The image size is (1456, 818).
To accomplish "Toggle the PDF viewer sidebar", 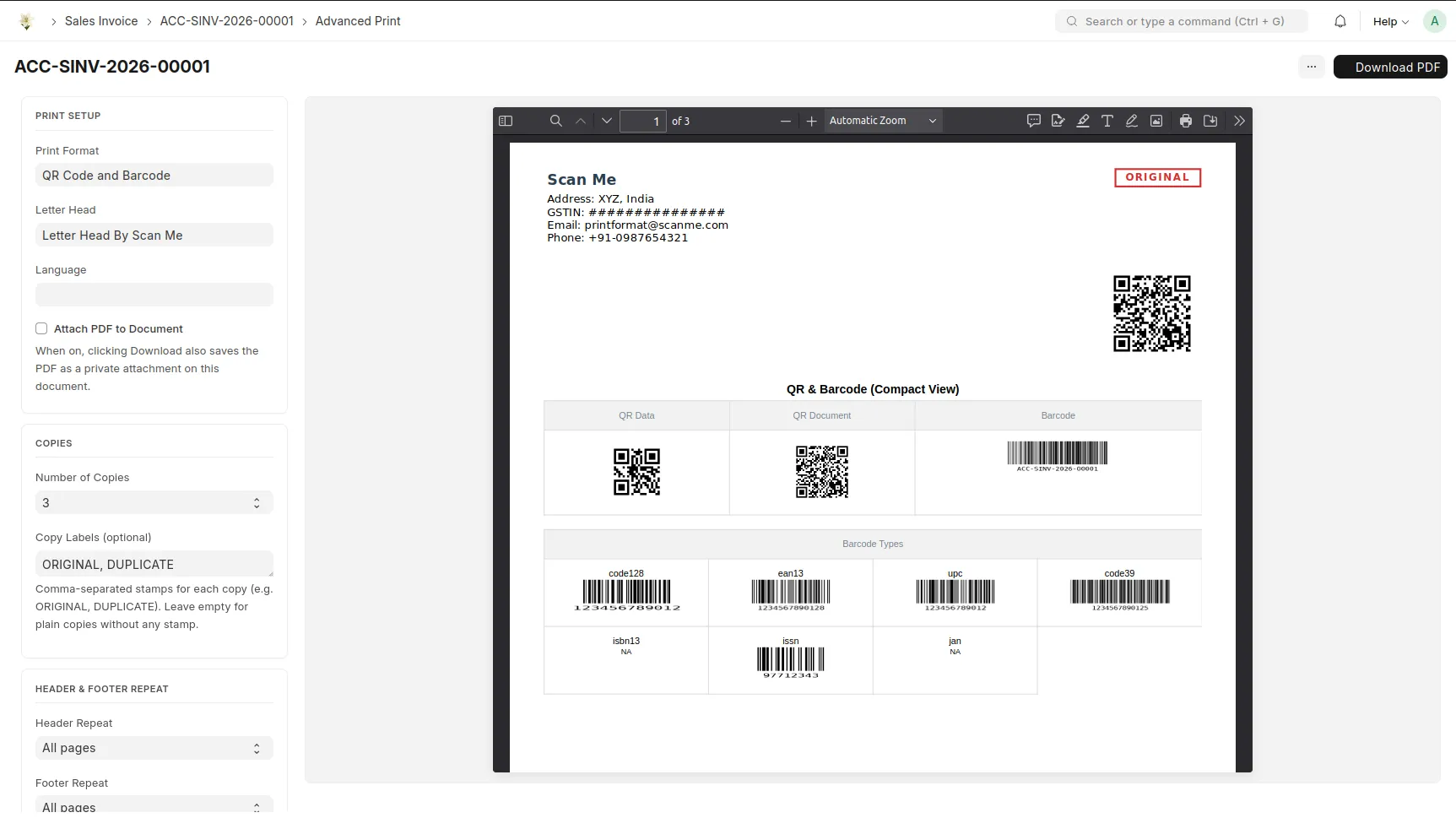I will pos(506,121).
